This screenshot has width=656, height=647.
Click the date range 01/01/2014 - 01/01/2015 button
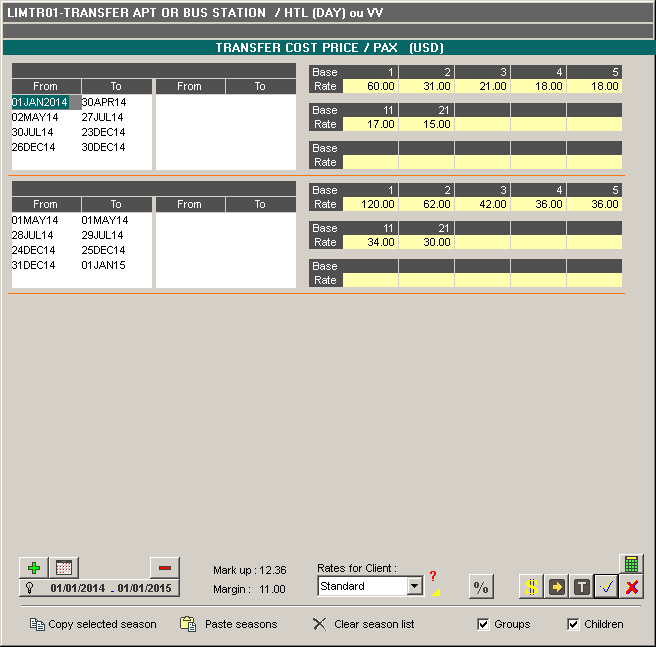[x=110, y=588]
